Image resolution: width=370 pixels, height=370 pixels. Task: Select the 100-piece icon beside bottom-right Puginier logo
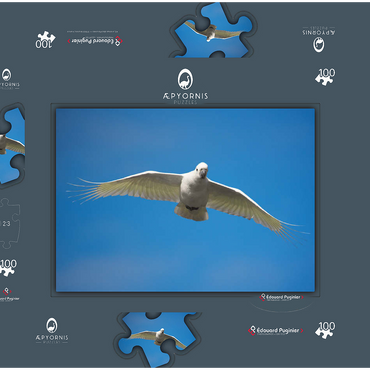[x=325, y=330]
